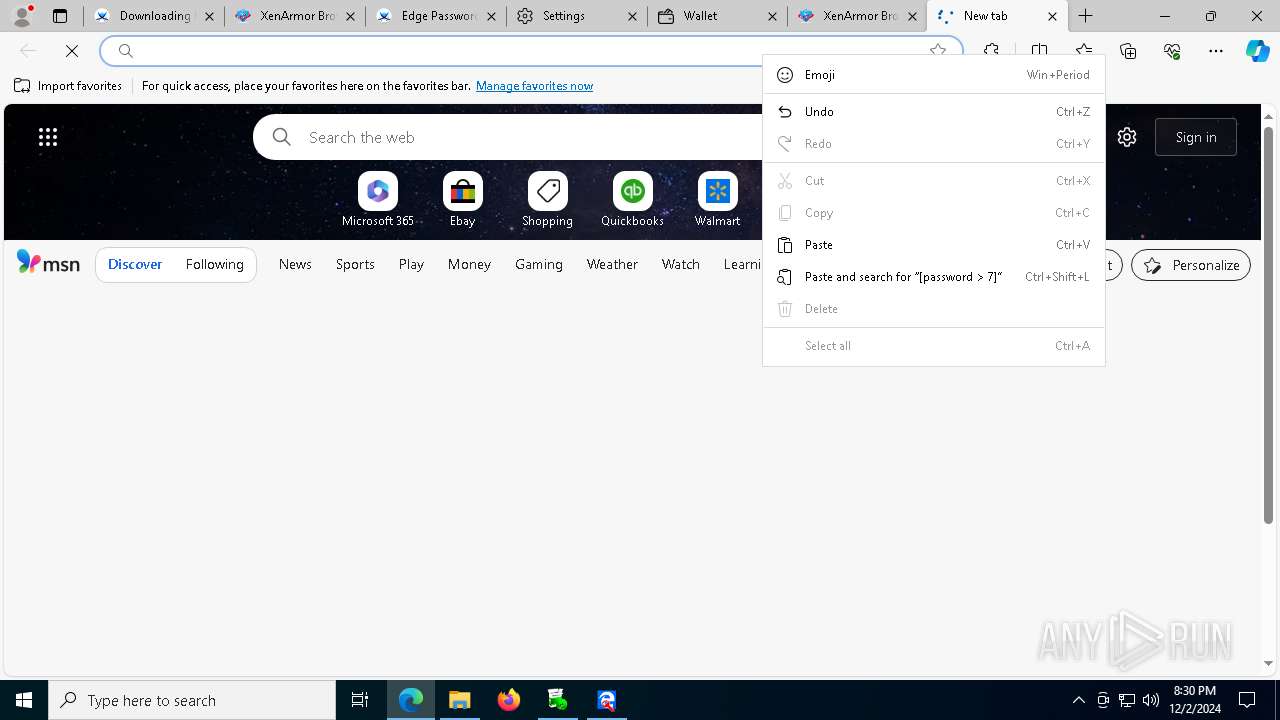Open the Browser essentials heart icon

click(x=1172, y=51)
